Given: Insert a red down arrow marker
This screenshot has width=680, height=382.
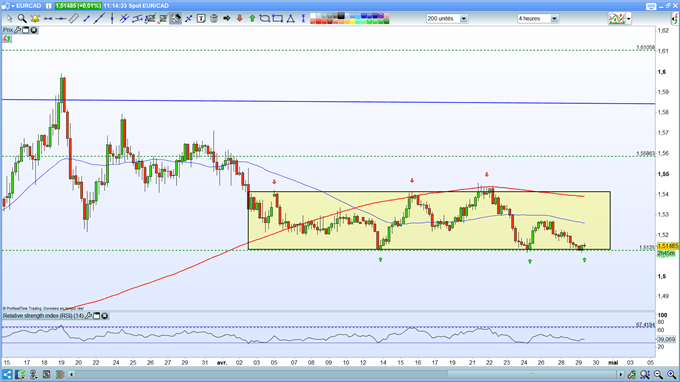Looking at the screenshot, I should click(239, 18).
